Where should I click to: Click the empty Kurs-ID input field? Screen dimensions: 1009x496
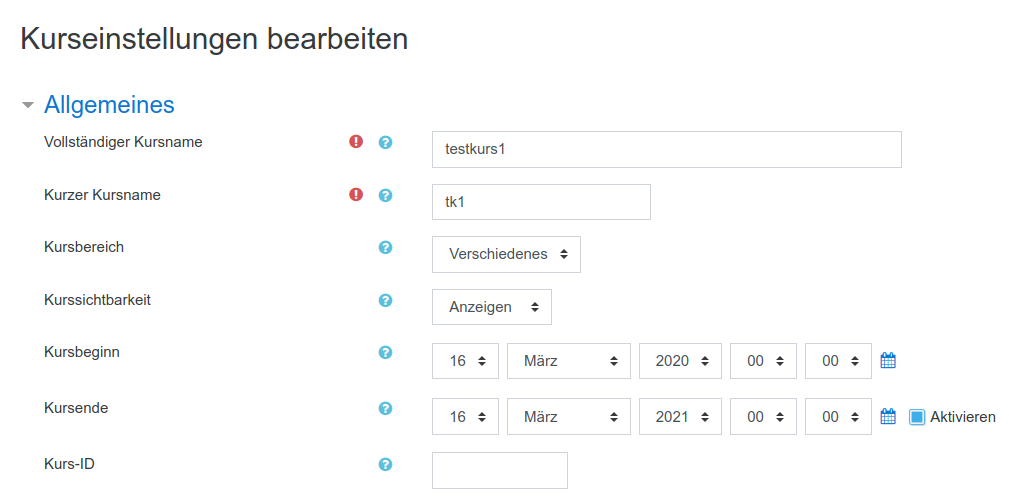click(499, 470)
